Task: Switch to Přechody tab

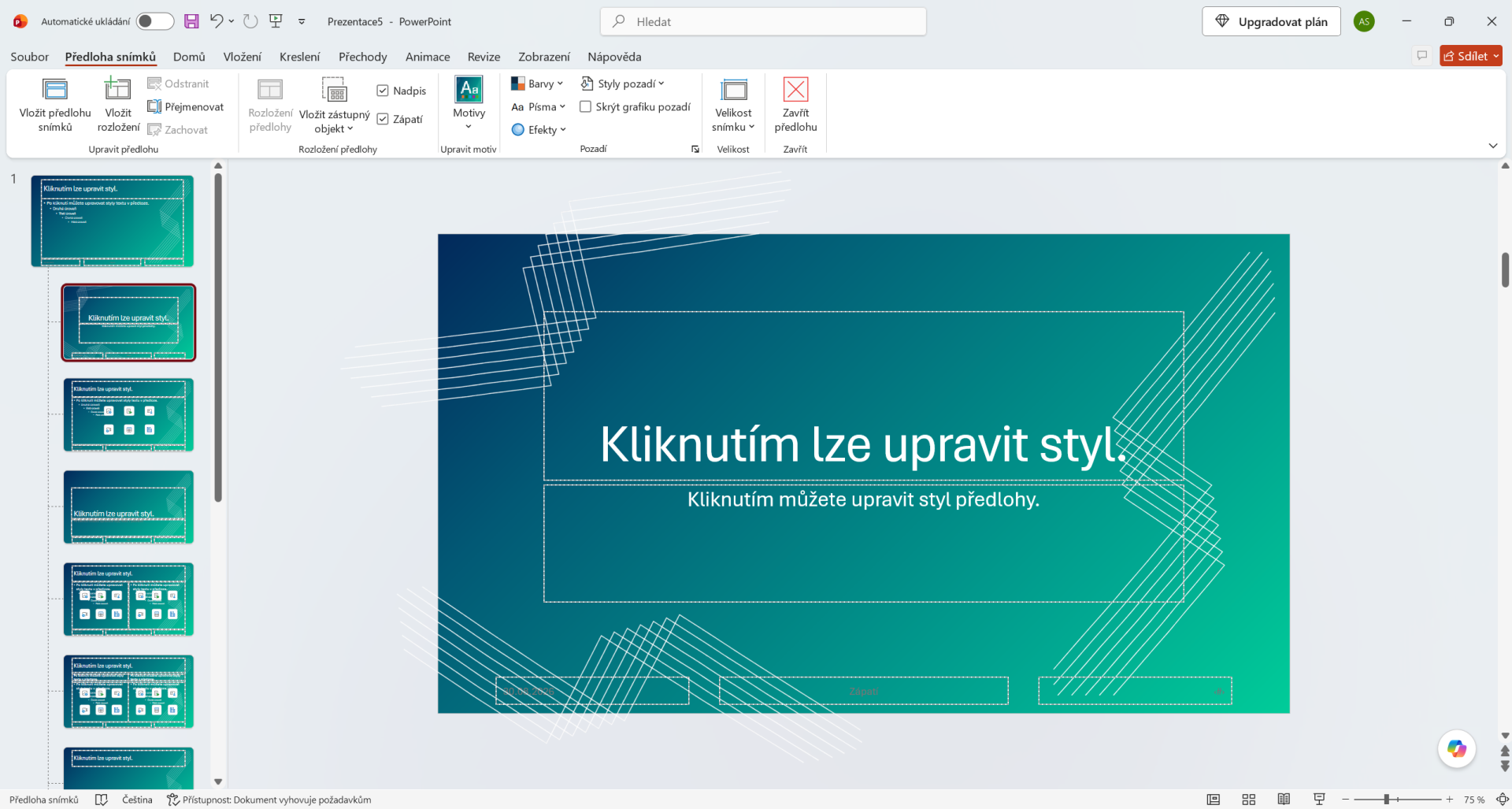Action: (x=362, y=57)
